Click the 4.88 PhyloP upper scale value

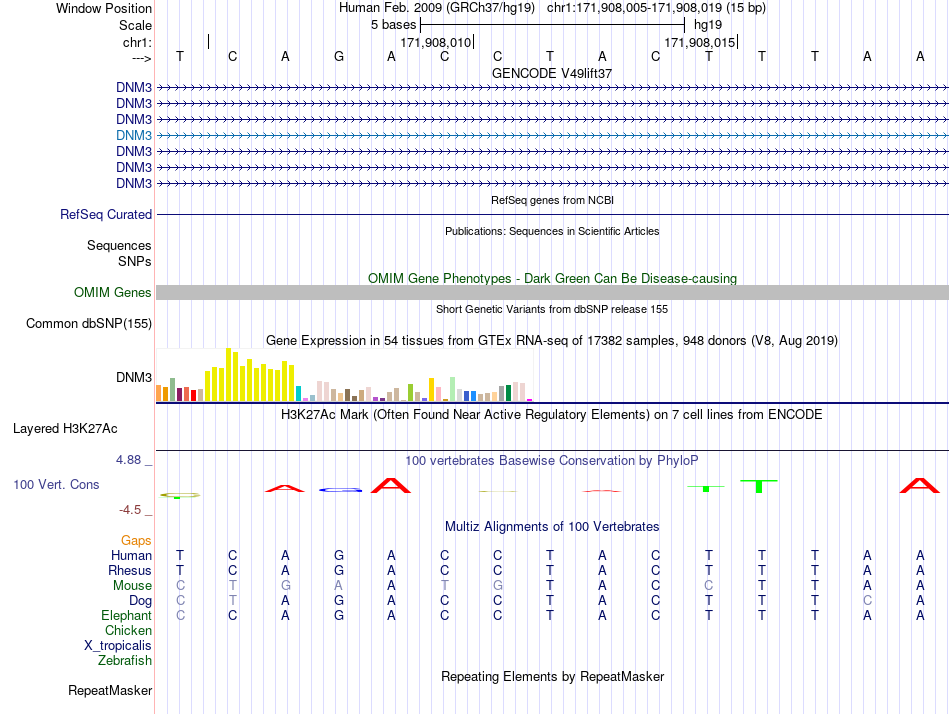tap(128, 460)
